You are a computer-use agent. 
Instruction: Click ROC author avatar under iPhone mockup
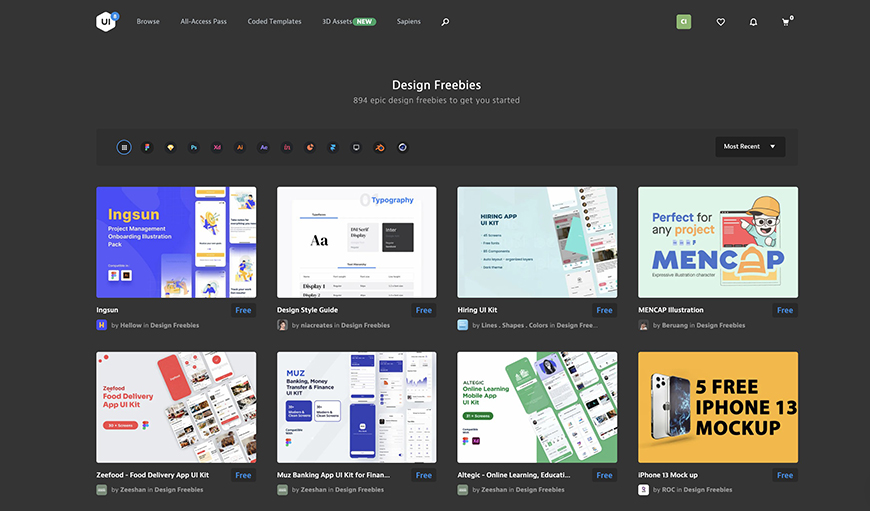coord(644,490)
